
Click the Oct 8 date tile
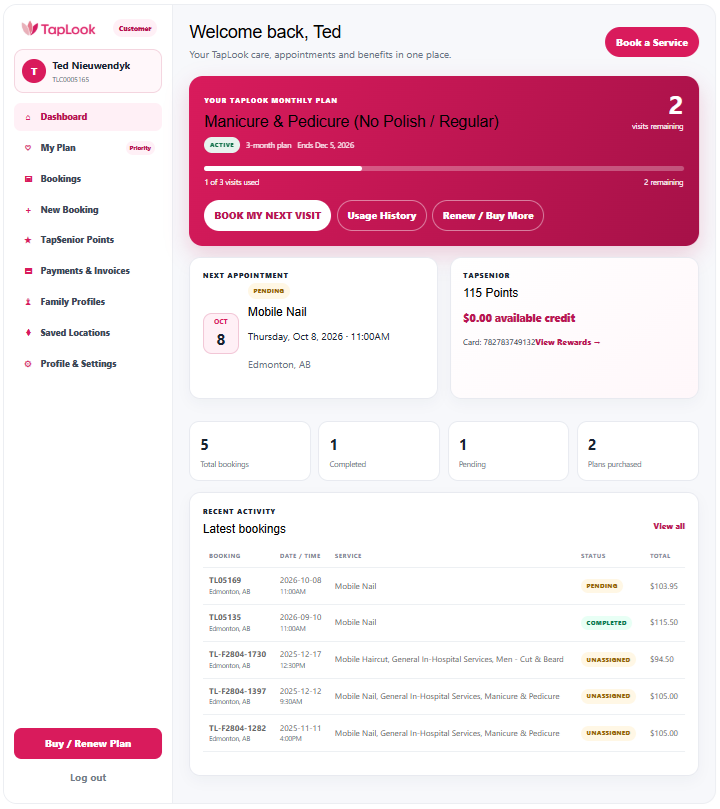[x=221, y=333]
